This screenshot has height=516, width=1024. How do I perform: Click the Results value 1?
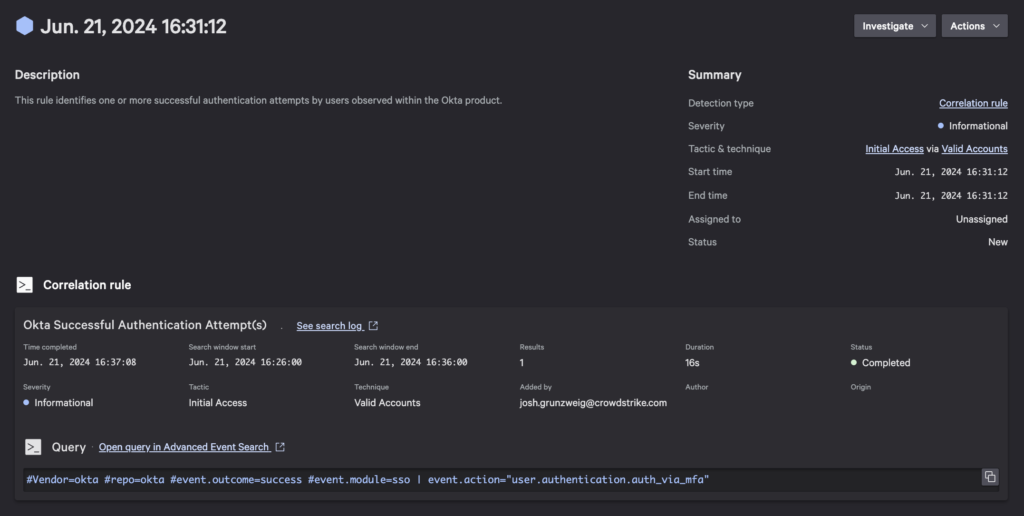[522, 363]
